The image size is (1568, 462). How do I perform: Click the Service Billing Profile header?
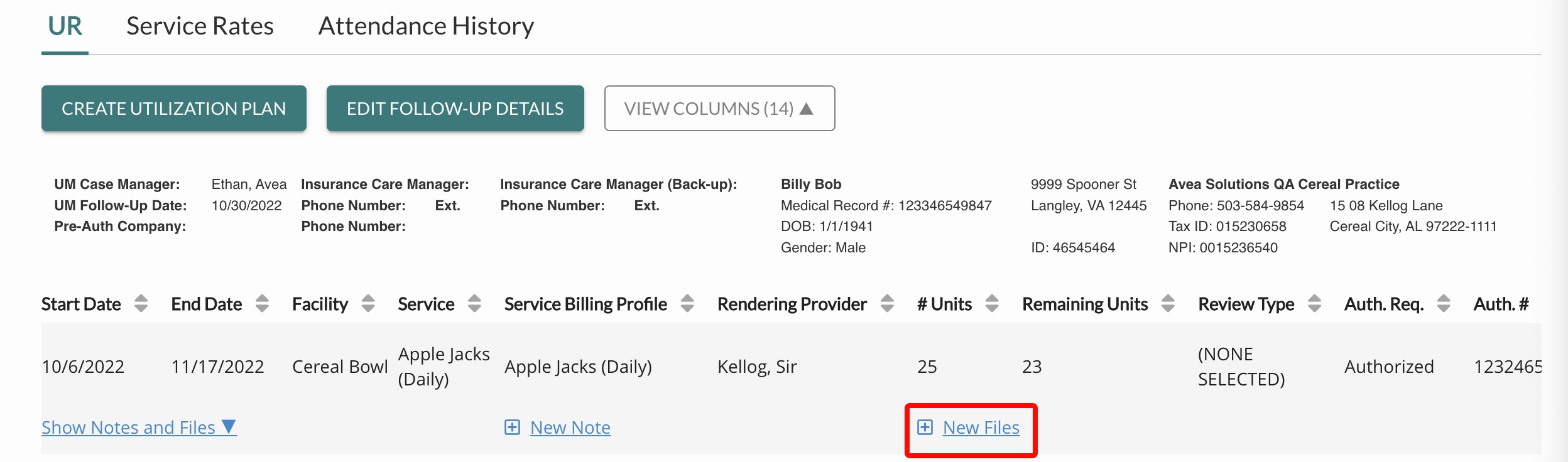(585, 304)
